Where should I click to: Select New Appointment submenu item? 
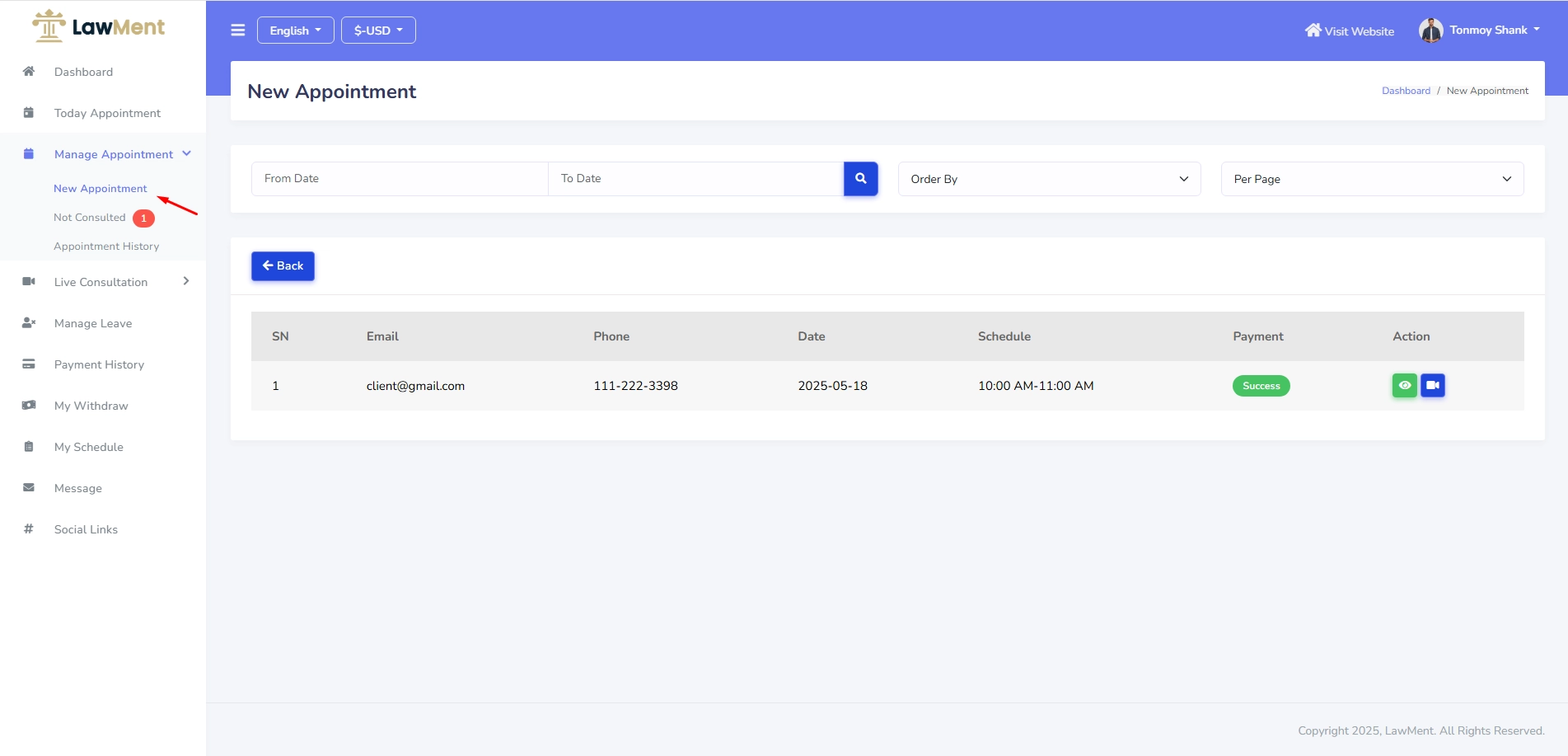click(x=101, y=189)
